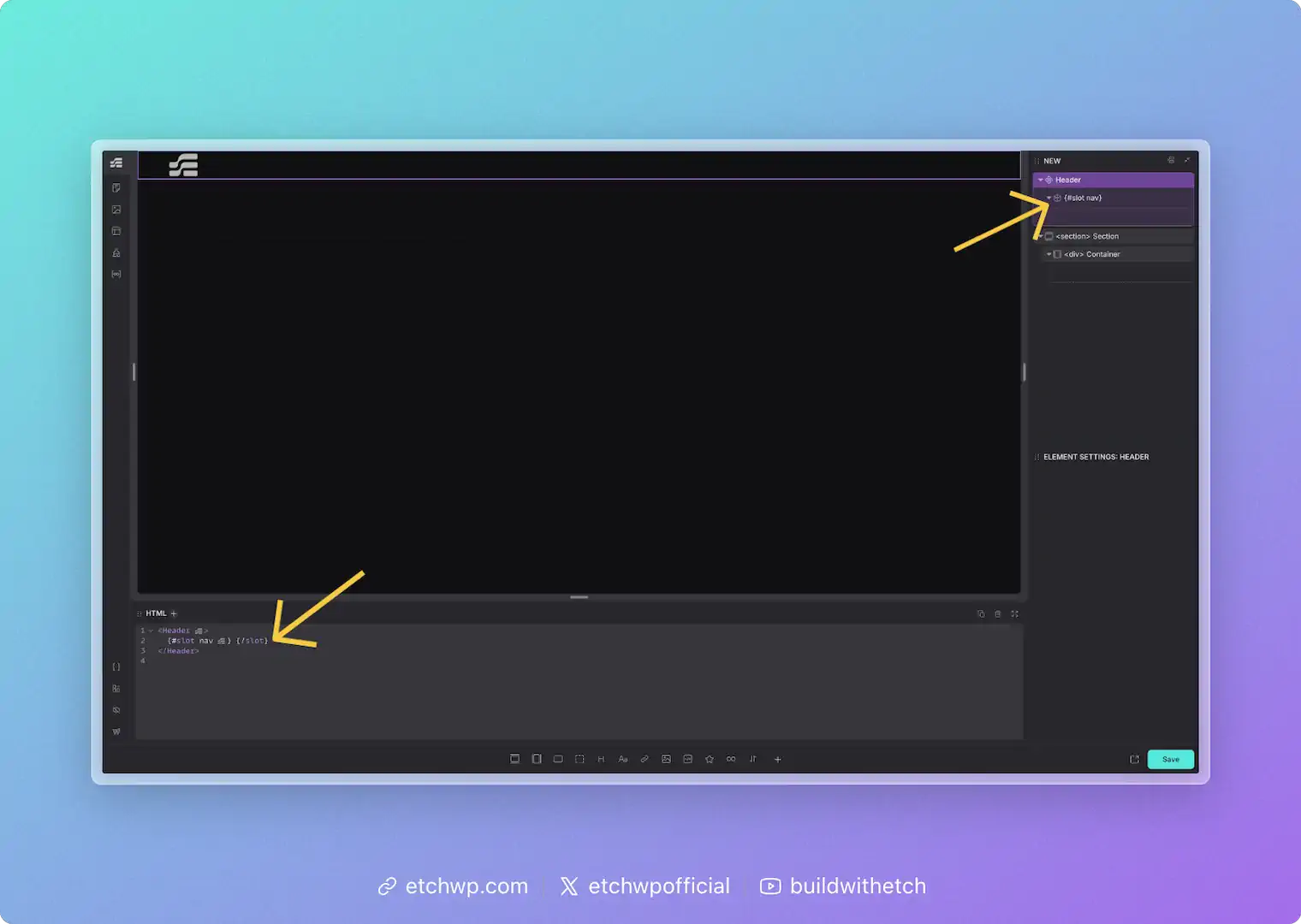Insert an image element from bottom toolbar
The image size is (1301, 924).
666,760
